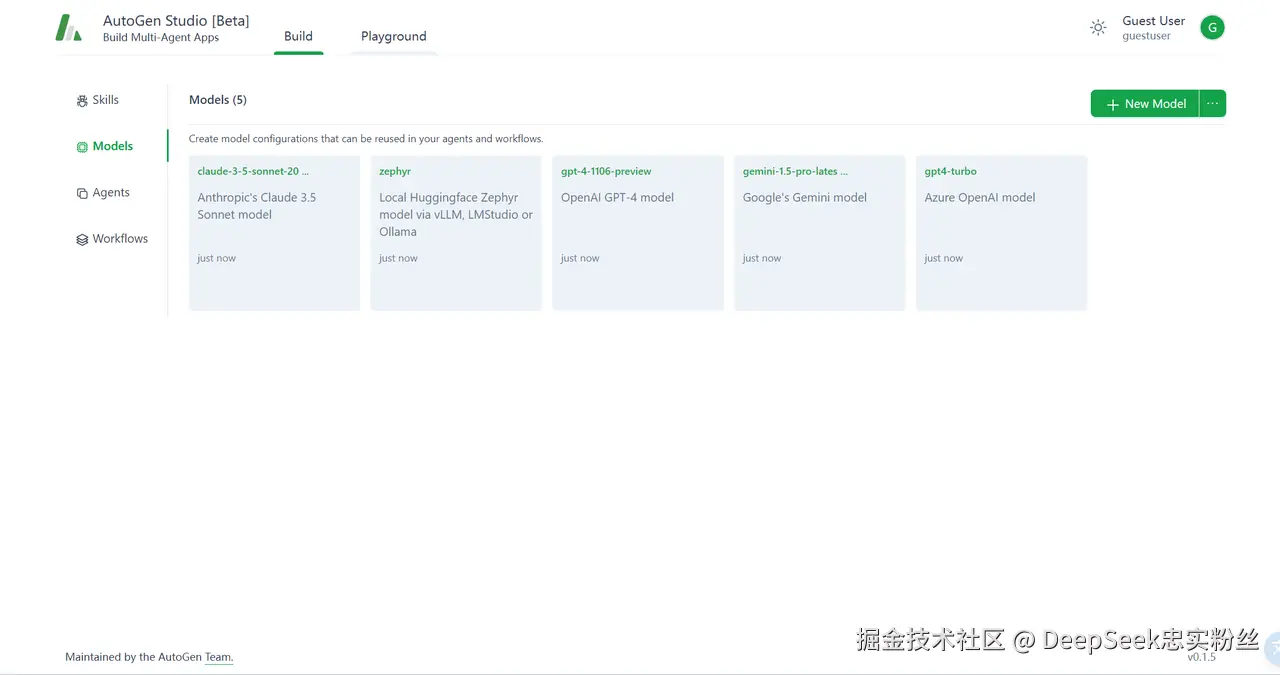
Task: Select the Google's Gemini model description
Action: click(805, 197)
